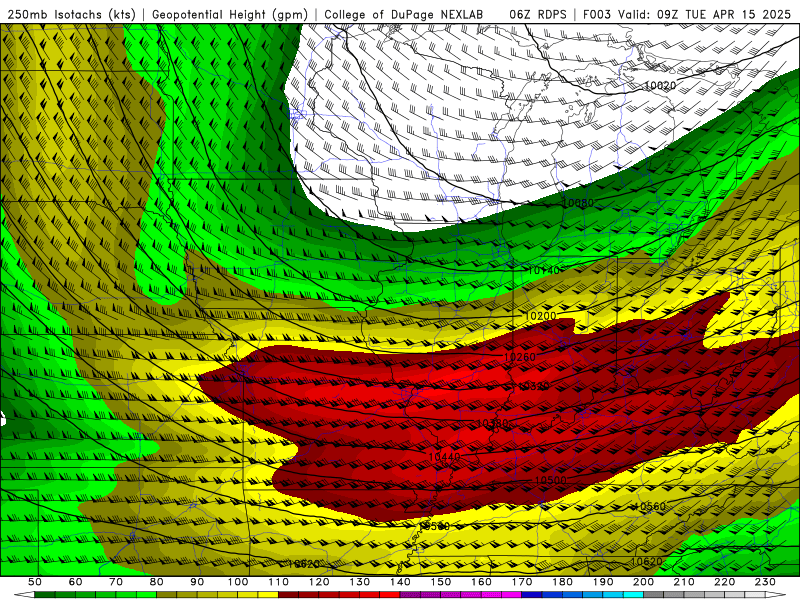The width and height of the screenshot is (800, 600).
Task: Select the 10140 height contour label
Action: (x=543, y=270)
